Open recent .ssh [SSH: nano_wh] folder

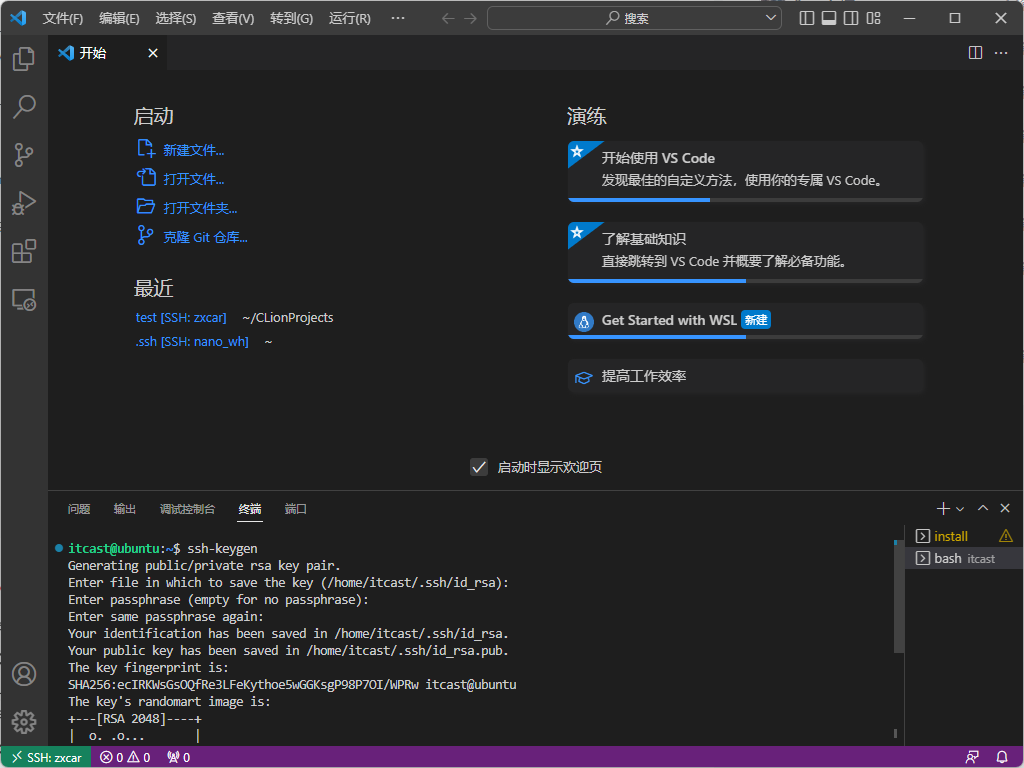pos(192,342)
